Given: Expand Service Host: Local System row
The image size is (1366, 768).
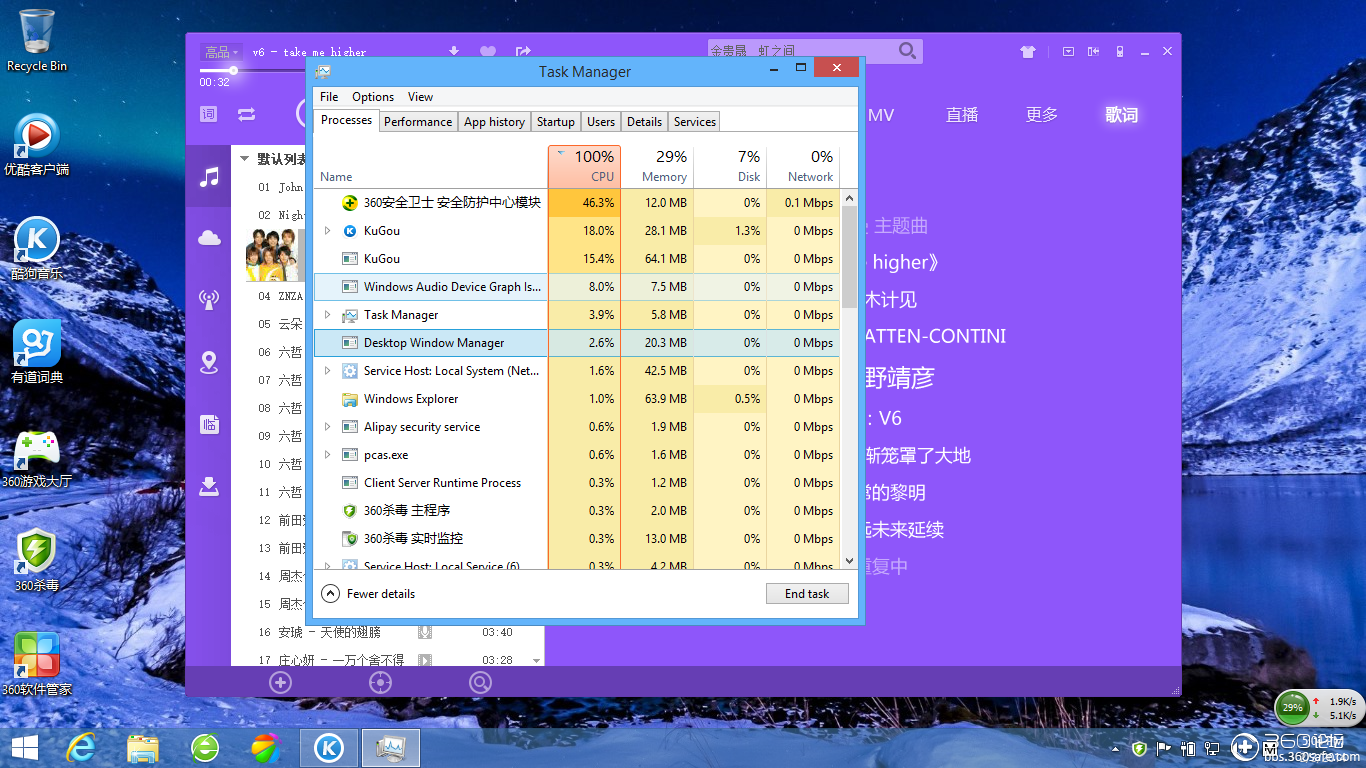Looking at the screenshot, I should coord(328,371).
